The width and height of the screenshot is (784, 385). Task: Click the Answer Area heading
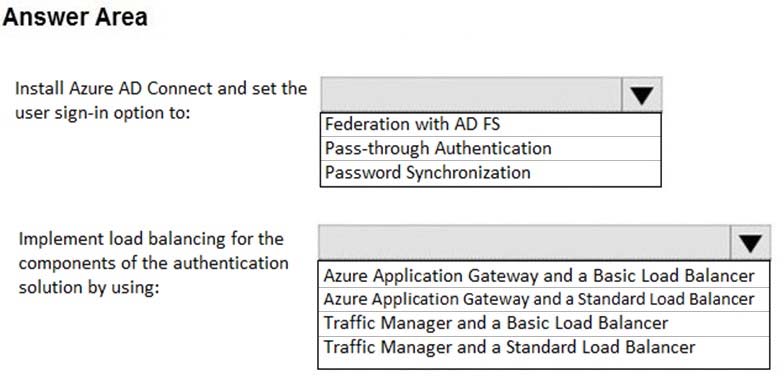click(75, 17)
